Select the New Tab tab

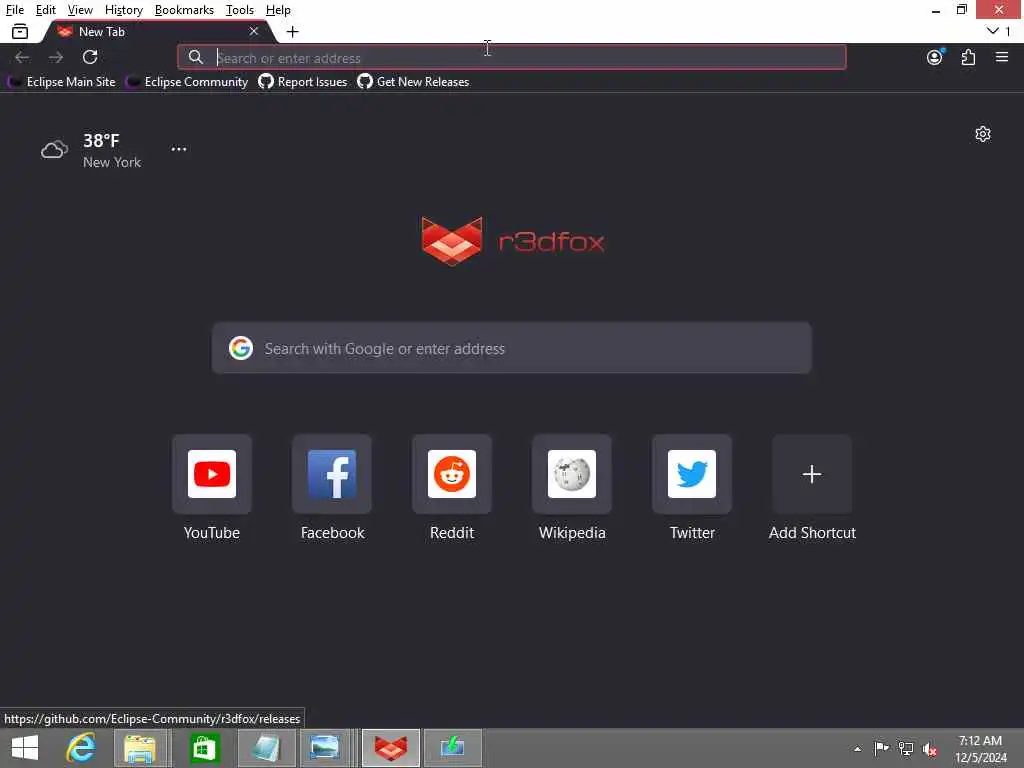click(x=157, y=31)
